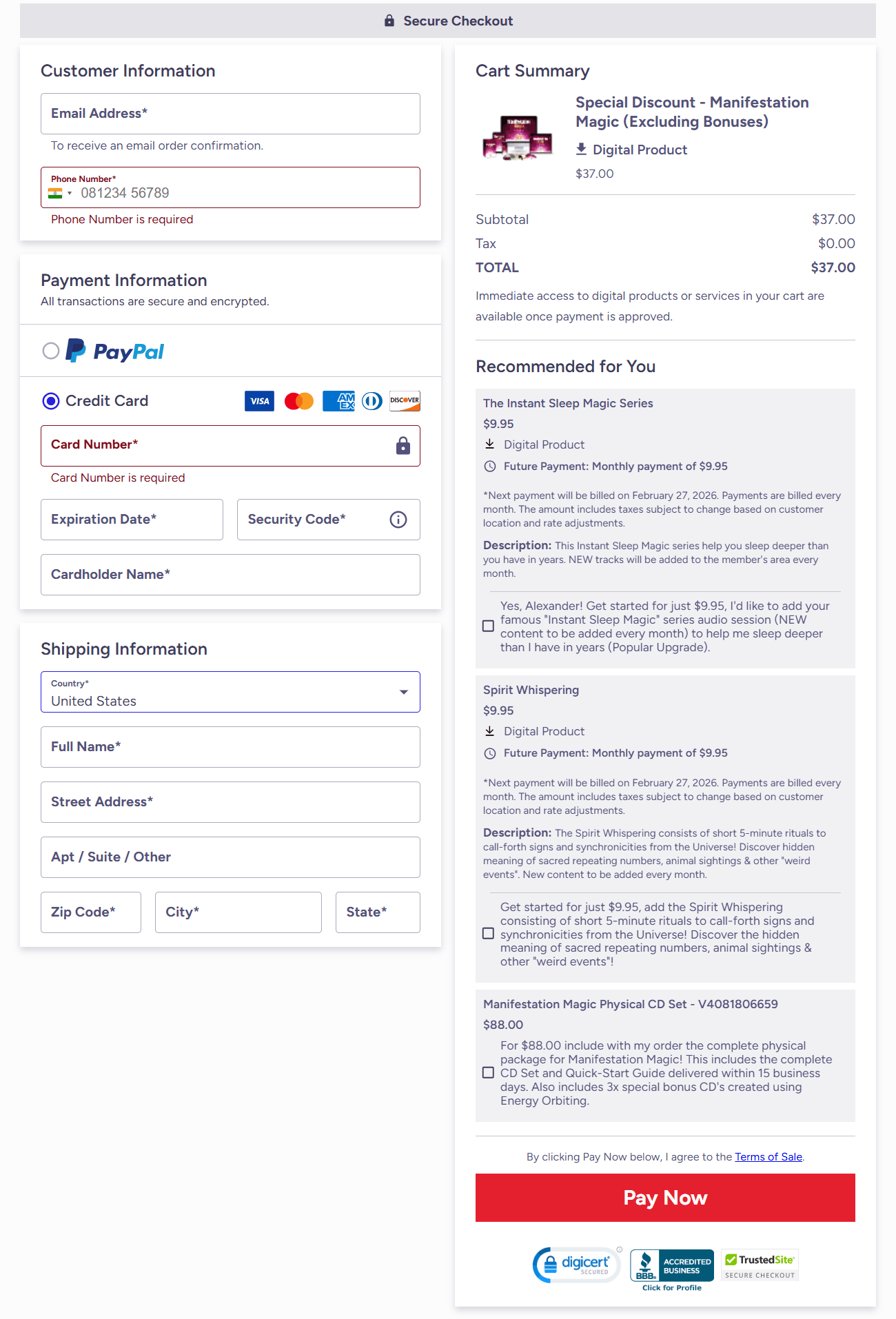Select the Credit Card payment option
Screen dimensions: 896x1319
50,401
